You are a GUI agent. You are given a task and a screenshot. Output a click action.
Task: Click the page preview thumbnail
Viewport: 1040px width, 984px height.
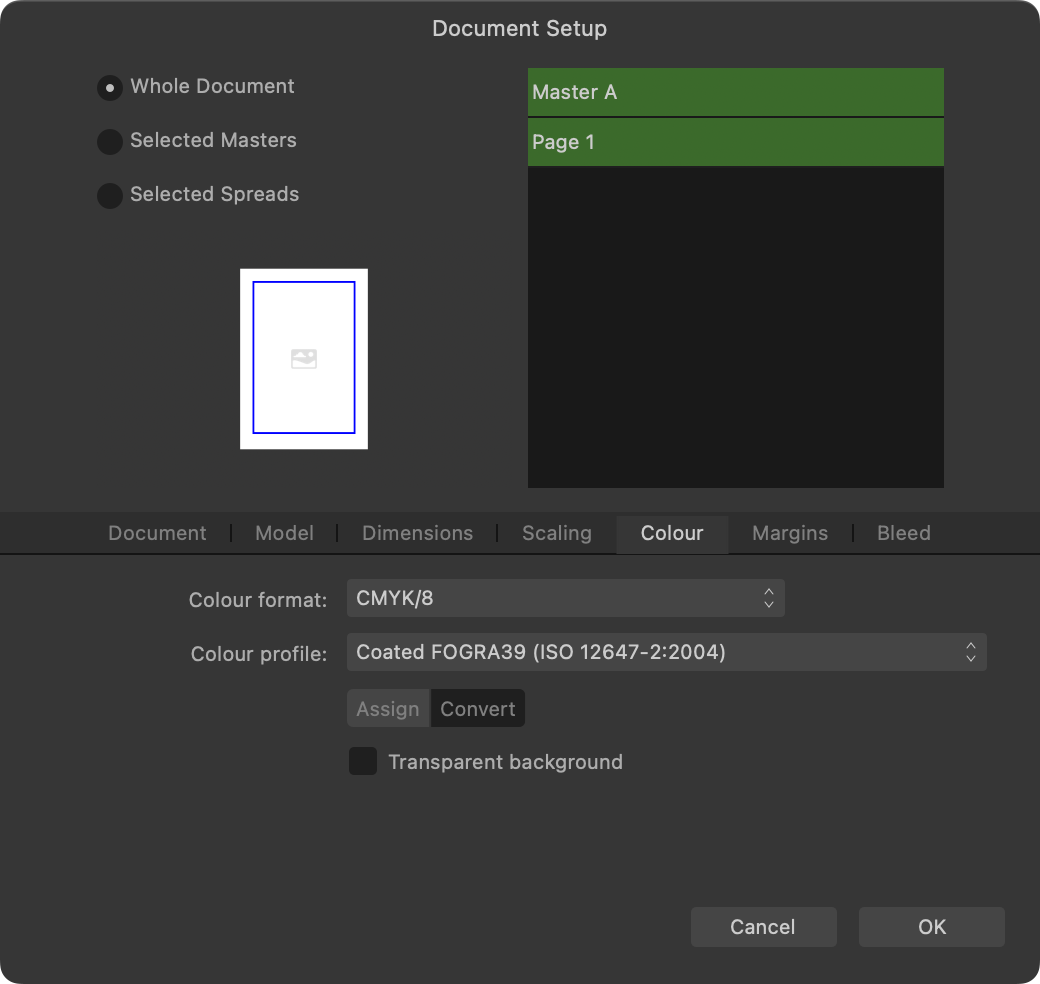coord(304,359)
